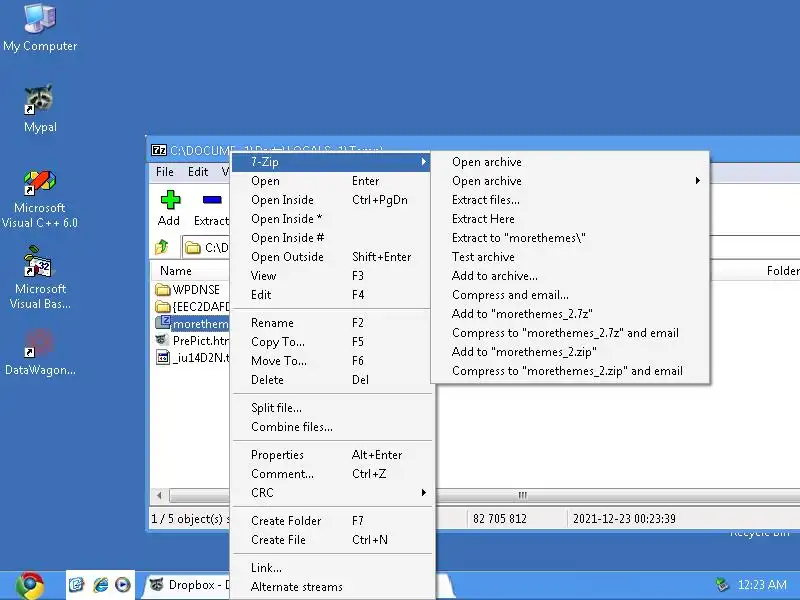Image resolution: width=800 pixels, height=600 pixels.
Task: Sort by the Name column header
Action: (190, 270)
